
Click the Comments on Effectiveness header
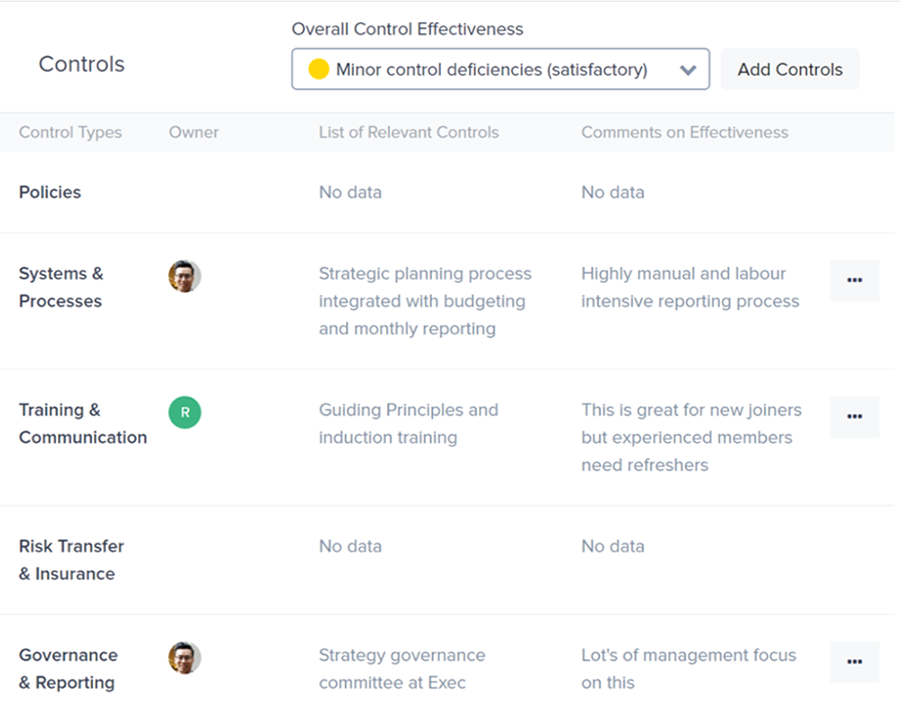coord(684,132)
